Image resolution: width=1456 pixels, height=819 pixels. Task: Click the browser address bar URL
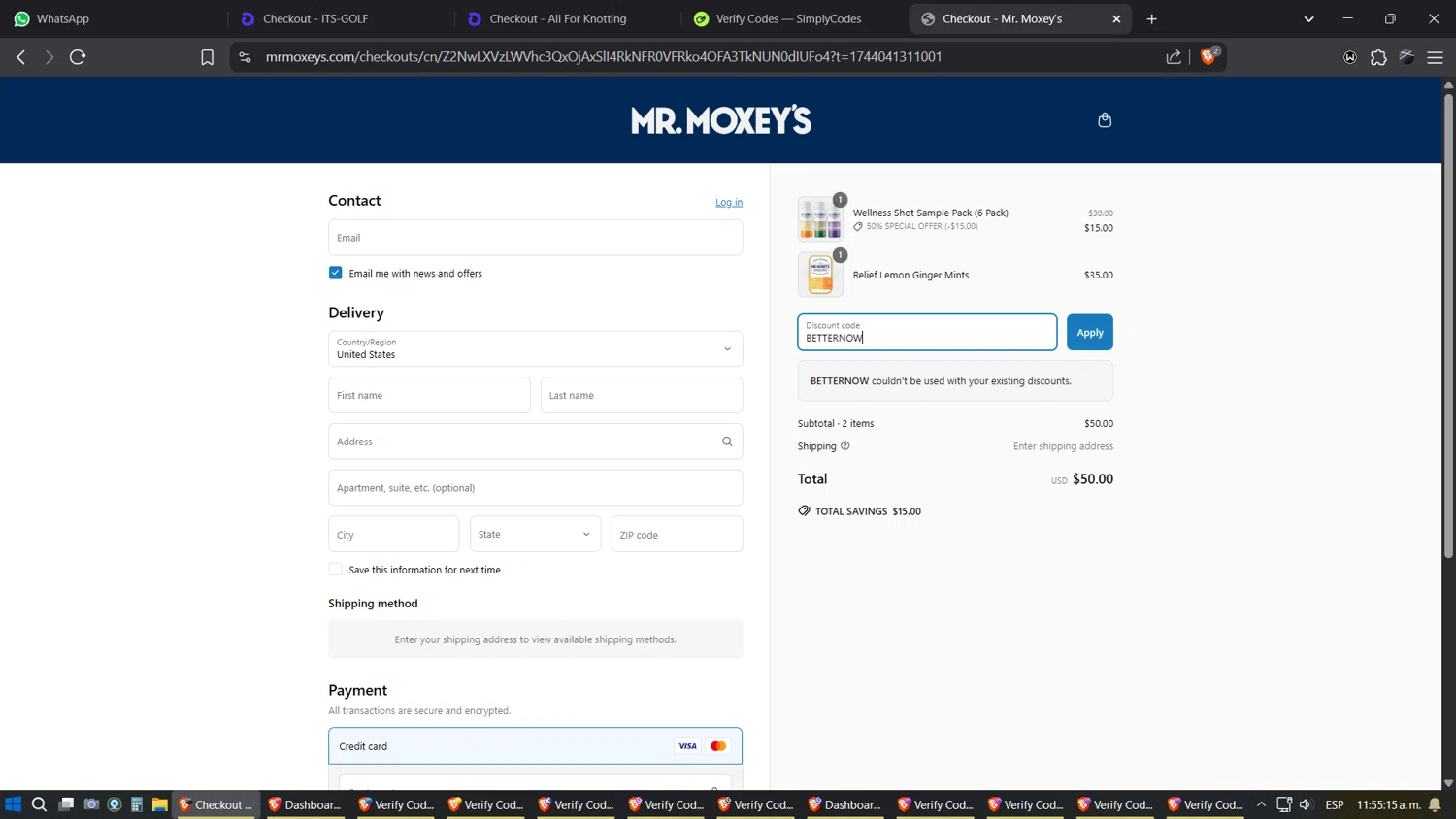(604, 57)
